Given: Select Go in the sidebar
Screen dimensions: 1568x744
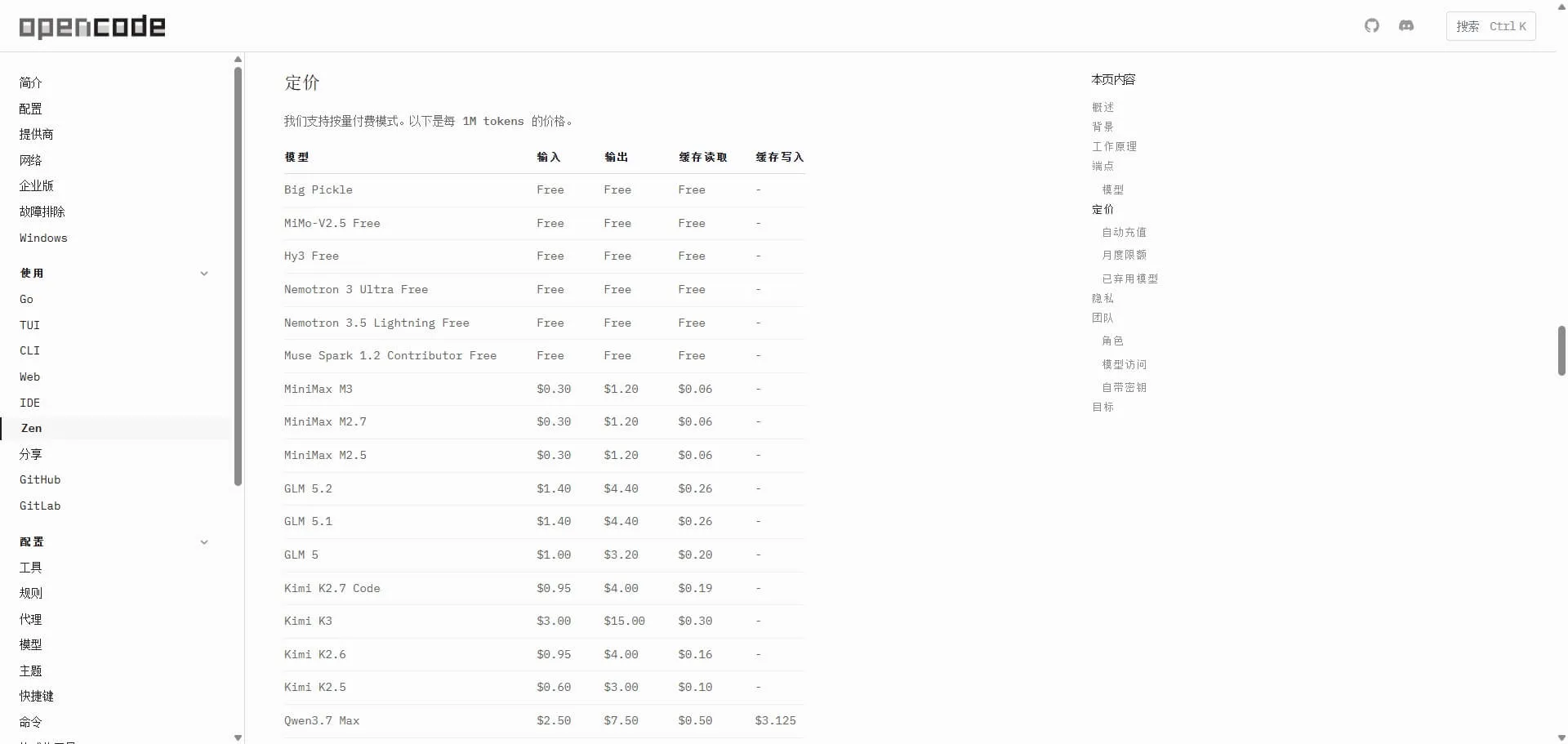Looking at the screenshot, I should [27, 299].
